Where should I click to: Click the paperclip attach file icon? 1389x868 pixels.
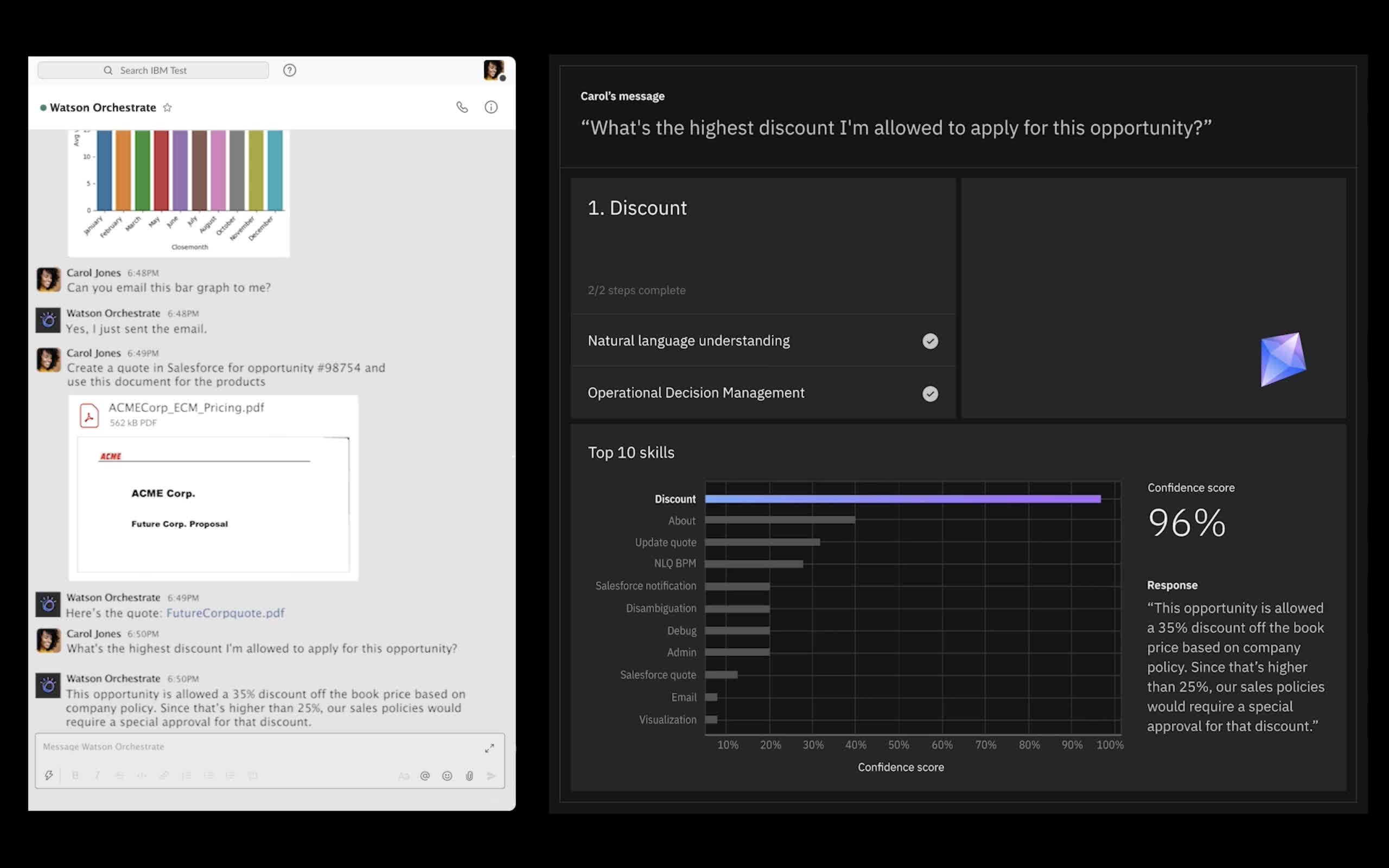469,776
